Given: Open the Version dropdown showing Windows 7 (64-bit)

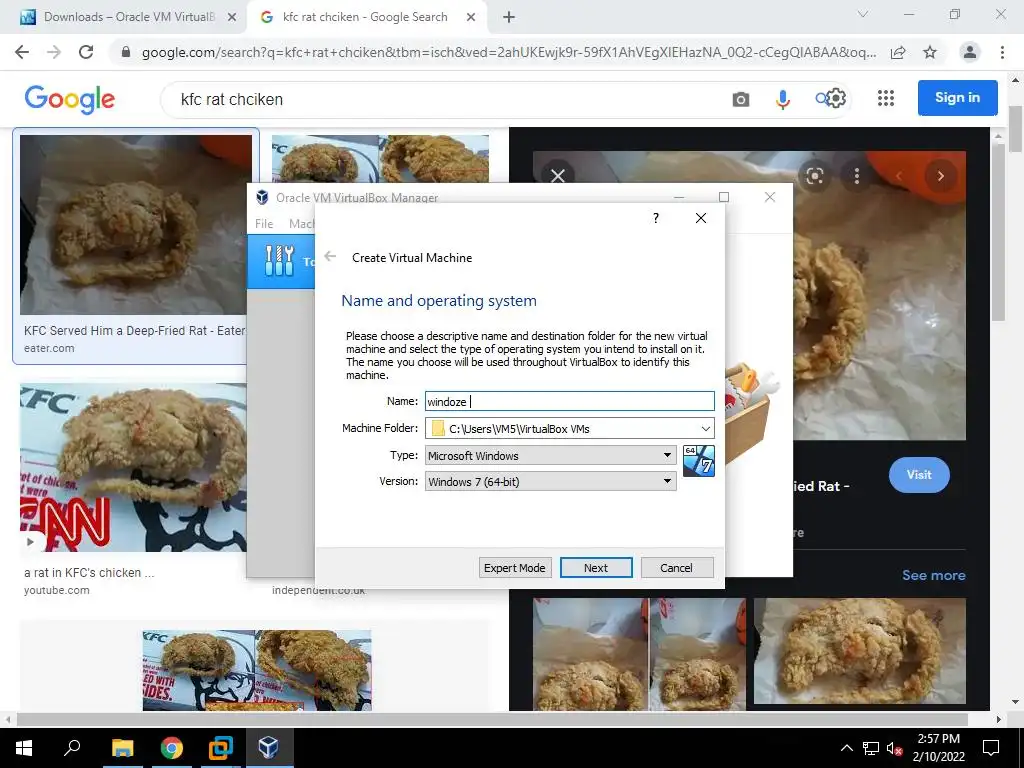Looking at the screenshot, I should coord(551,481).
